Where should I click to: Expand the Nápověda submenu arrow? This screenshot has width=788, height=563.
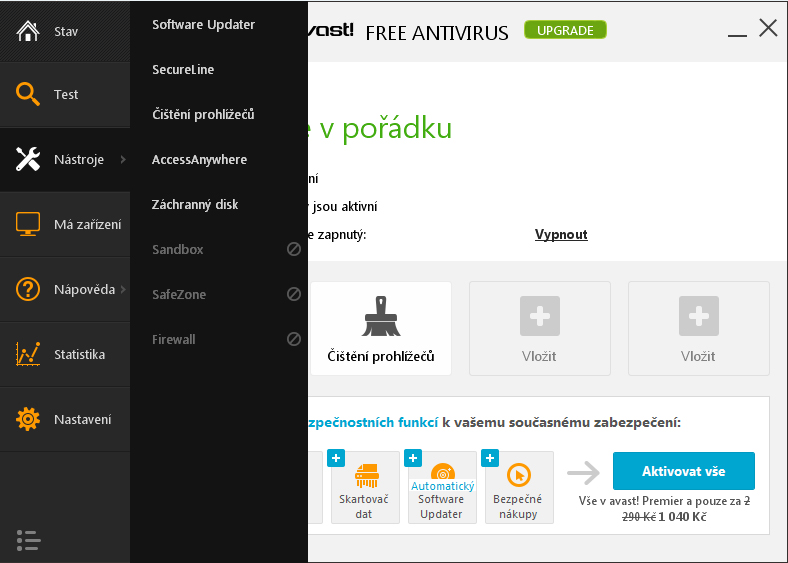coord(123,289)
